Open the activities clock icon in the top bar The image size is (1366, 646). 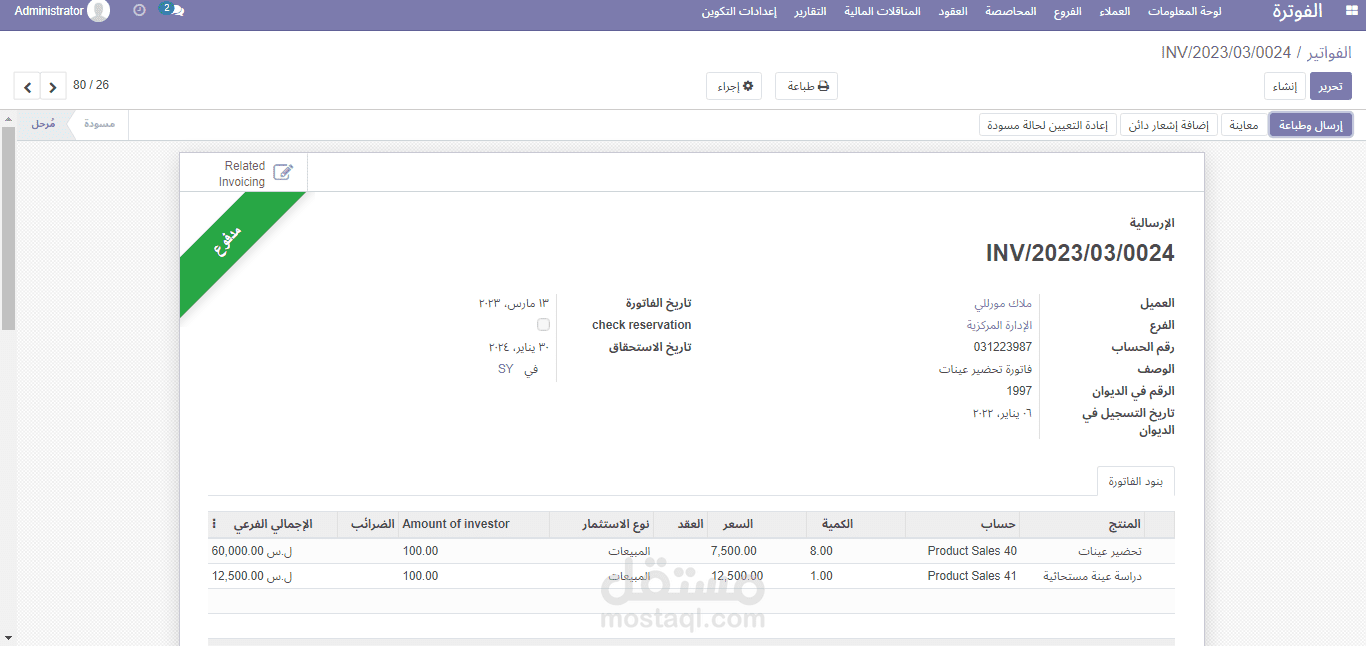tap(137, 12)
